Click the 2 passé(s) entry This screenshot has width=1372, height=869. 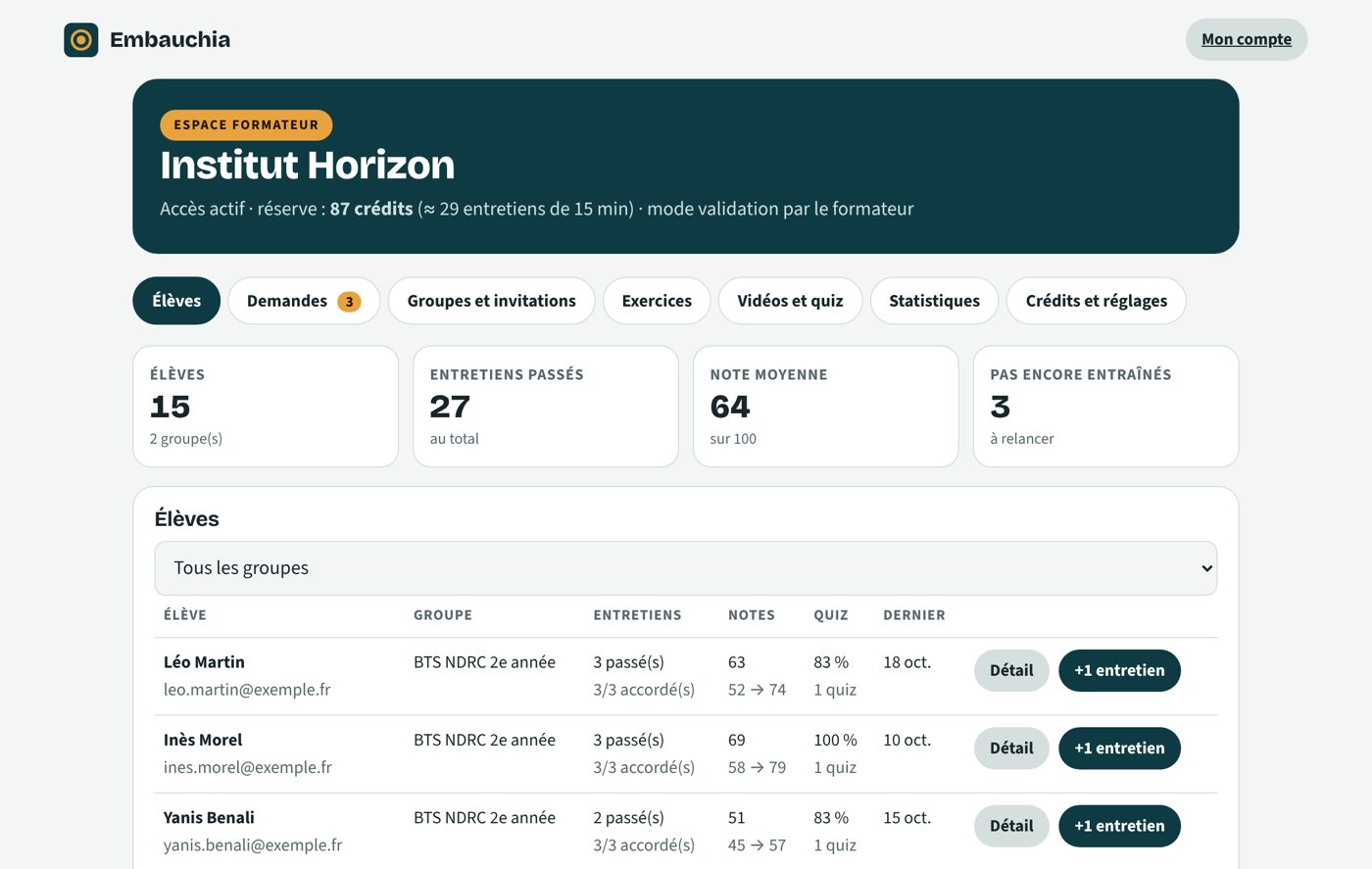point(628,817)
